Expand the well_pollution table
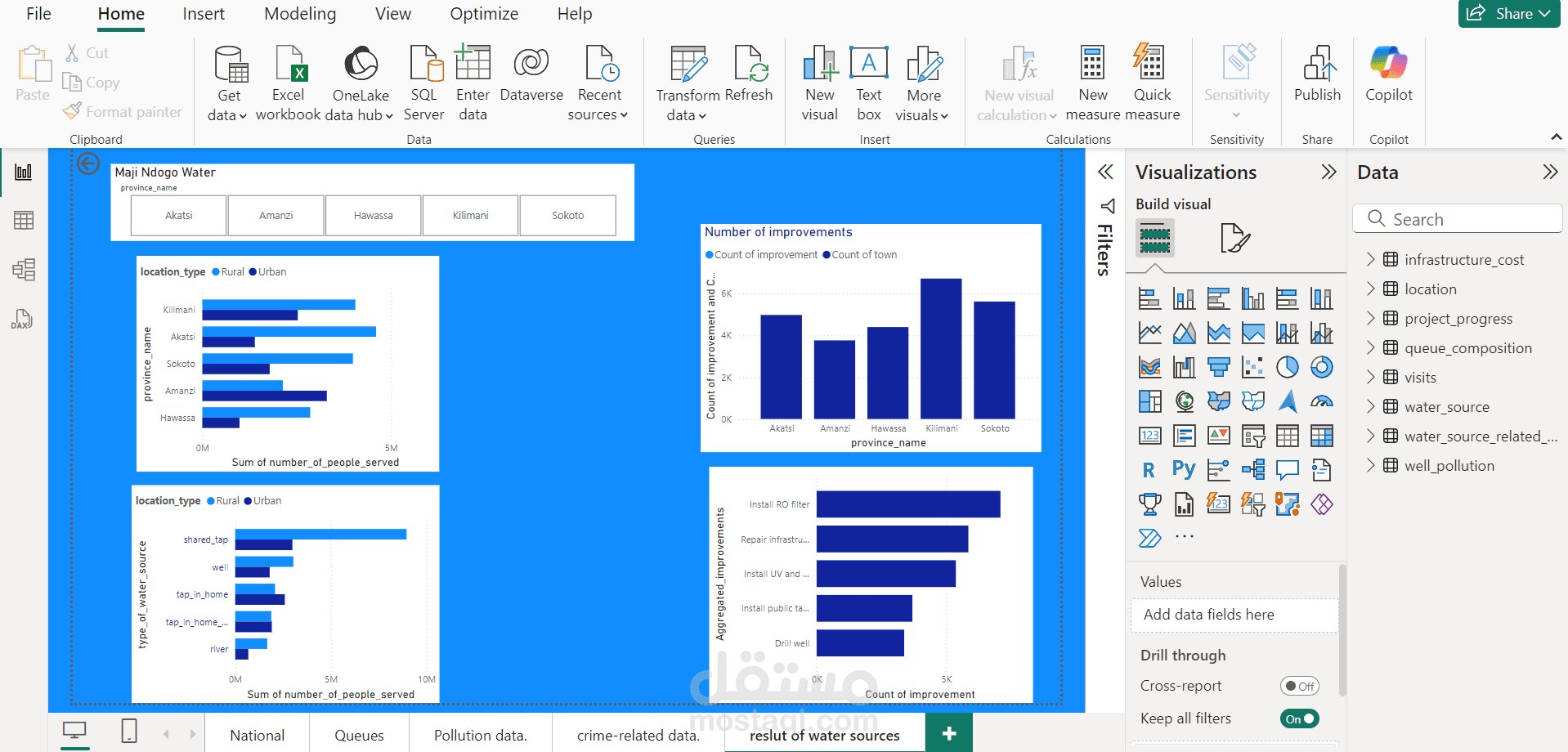 pyautogui.click(x=1371, y=466)
